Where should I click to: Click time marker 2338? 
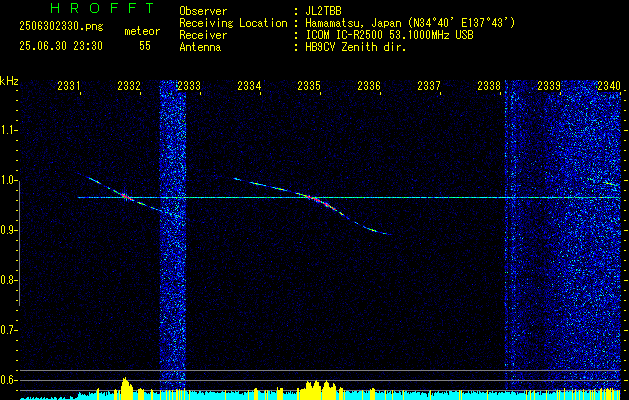click(x=489, y=85)
